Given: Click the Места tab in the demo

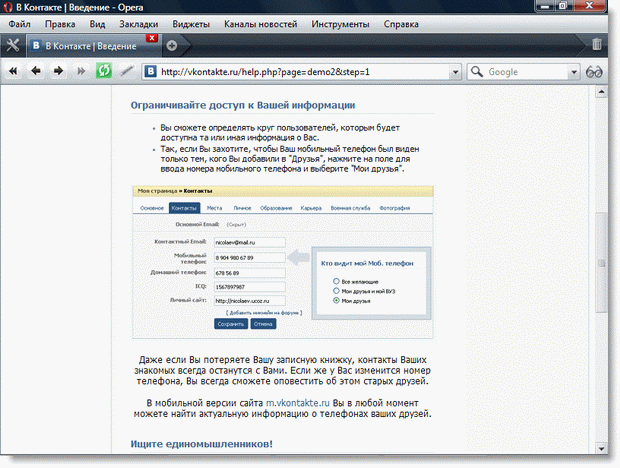Looking at the screenshot, I should (215, 208).
